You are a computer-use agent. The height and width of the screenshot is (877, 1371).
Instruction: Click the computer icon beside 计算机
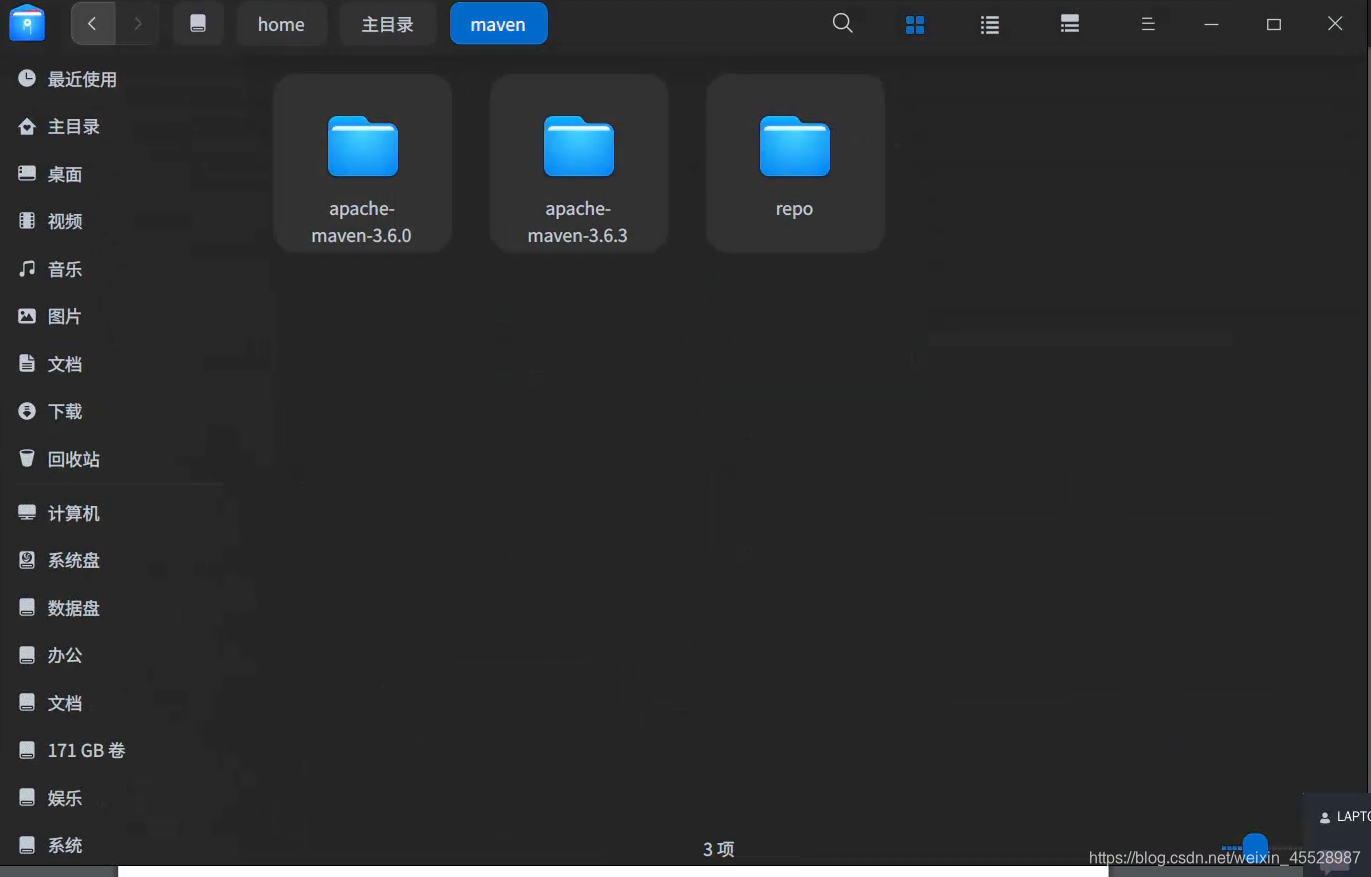[x=27, y=512]
